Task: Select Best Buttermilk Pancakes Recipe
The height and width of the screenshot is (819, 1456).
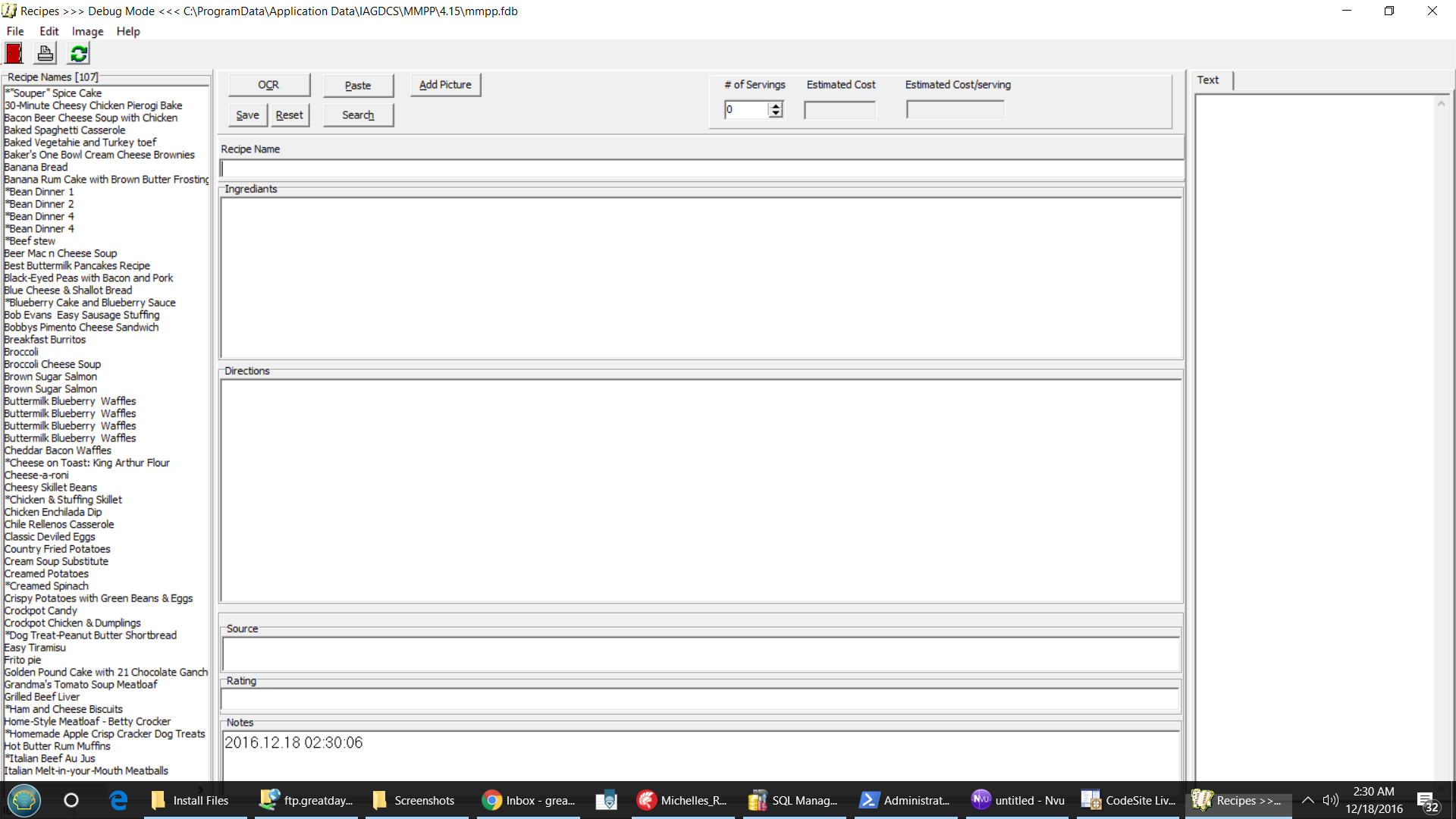Action: click(77, 265)
